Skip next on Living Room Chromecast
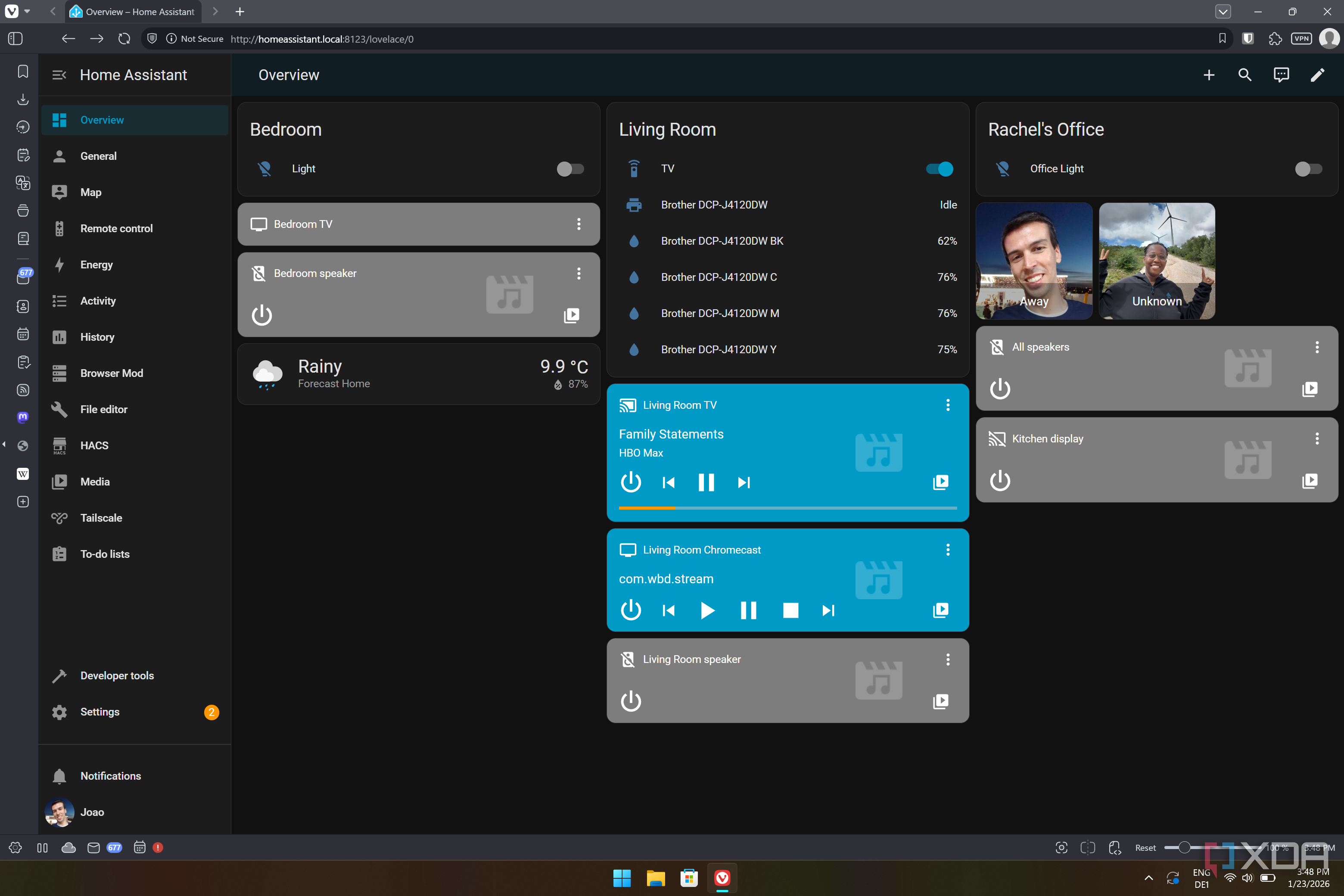Image resolution: width=1344 pixels, height=896 pixels. tap(828, 610)
